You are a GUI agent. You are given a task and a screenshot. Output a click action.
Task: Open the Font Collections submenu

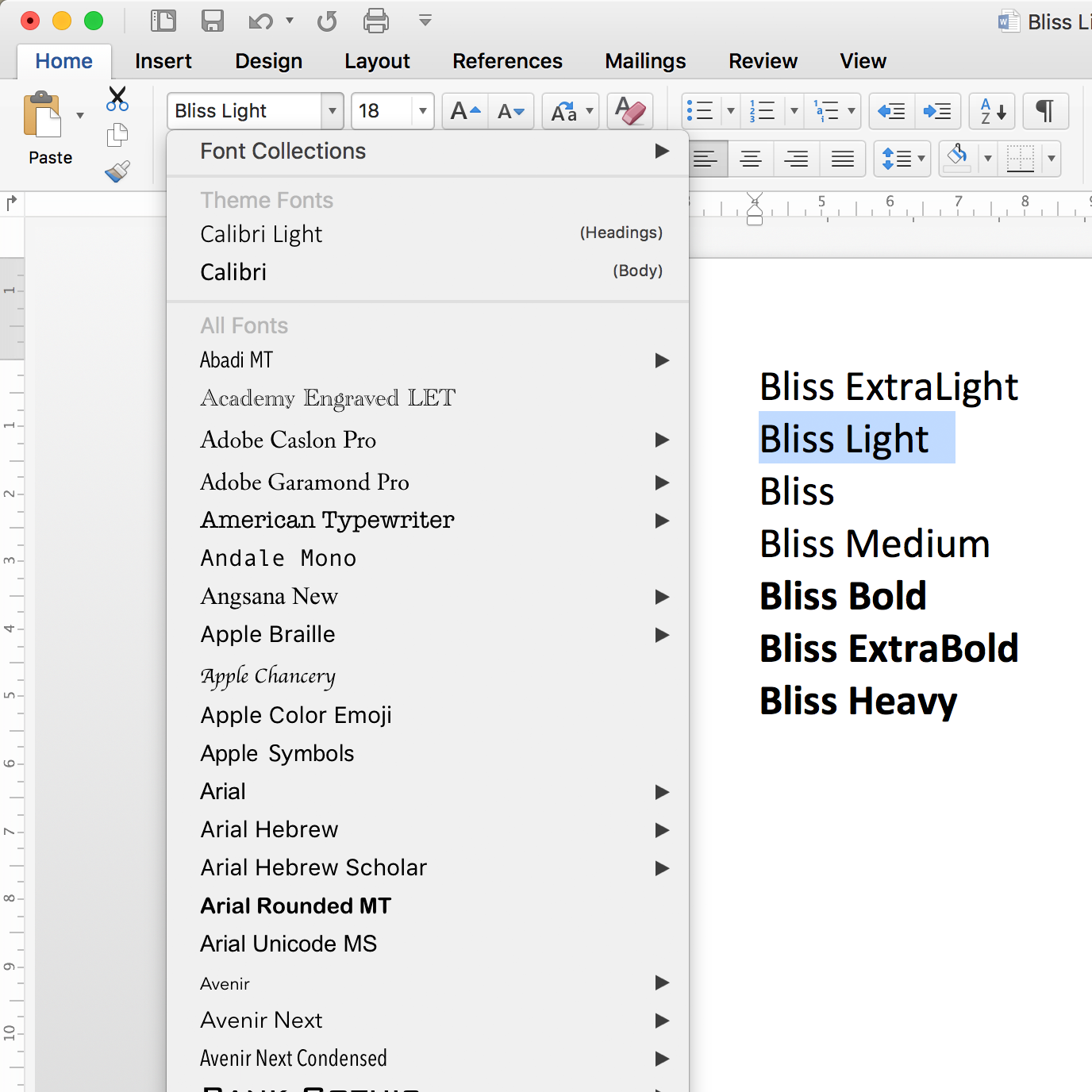[x=428, y=152]
